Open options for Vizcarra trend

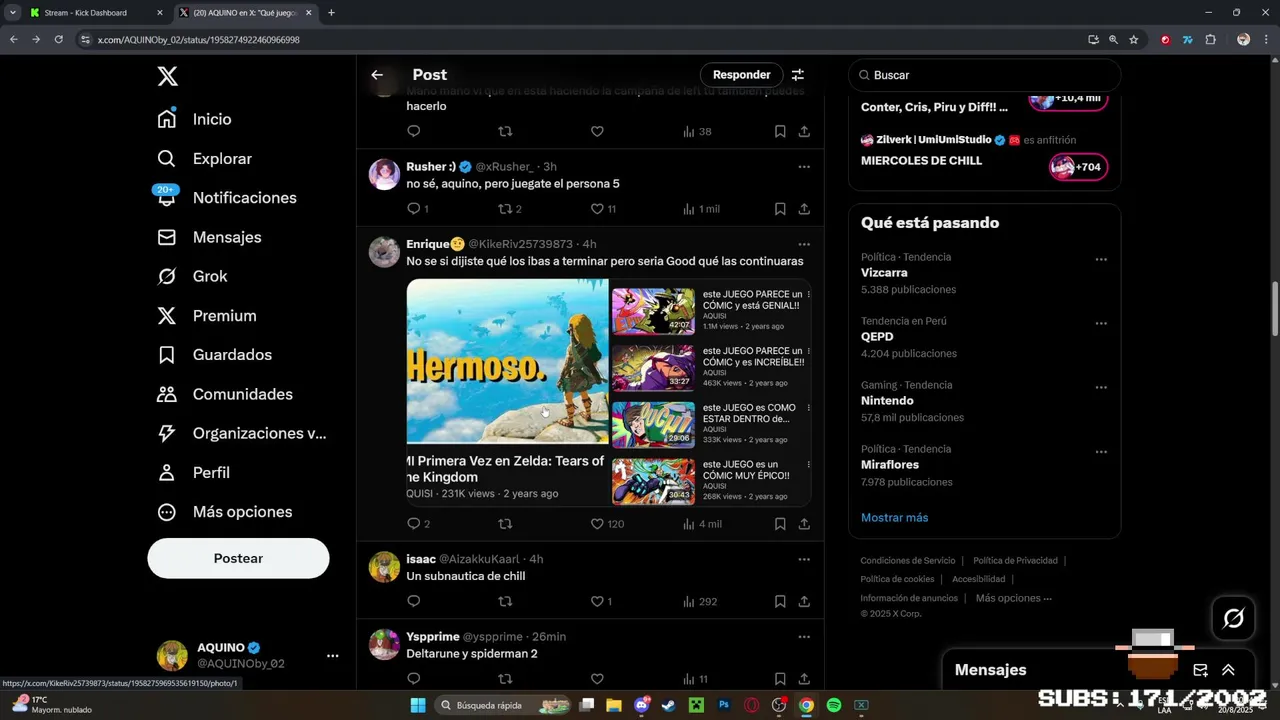point(1101,259)
